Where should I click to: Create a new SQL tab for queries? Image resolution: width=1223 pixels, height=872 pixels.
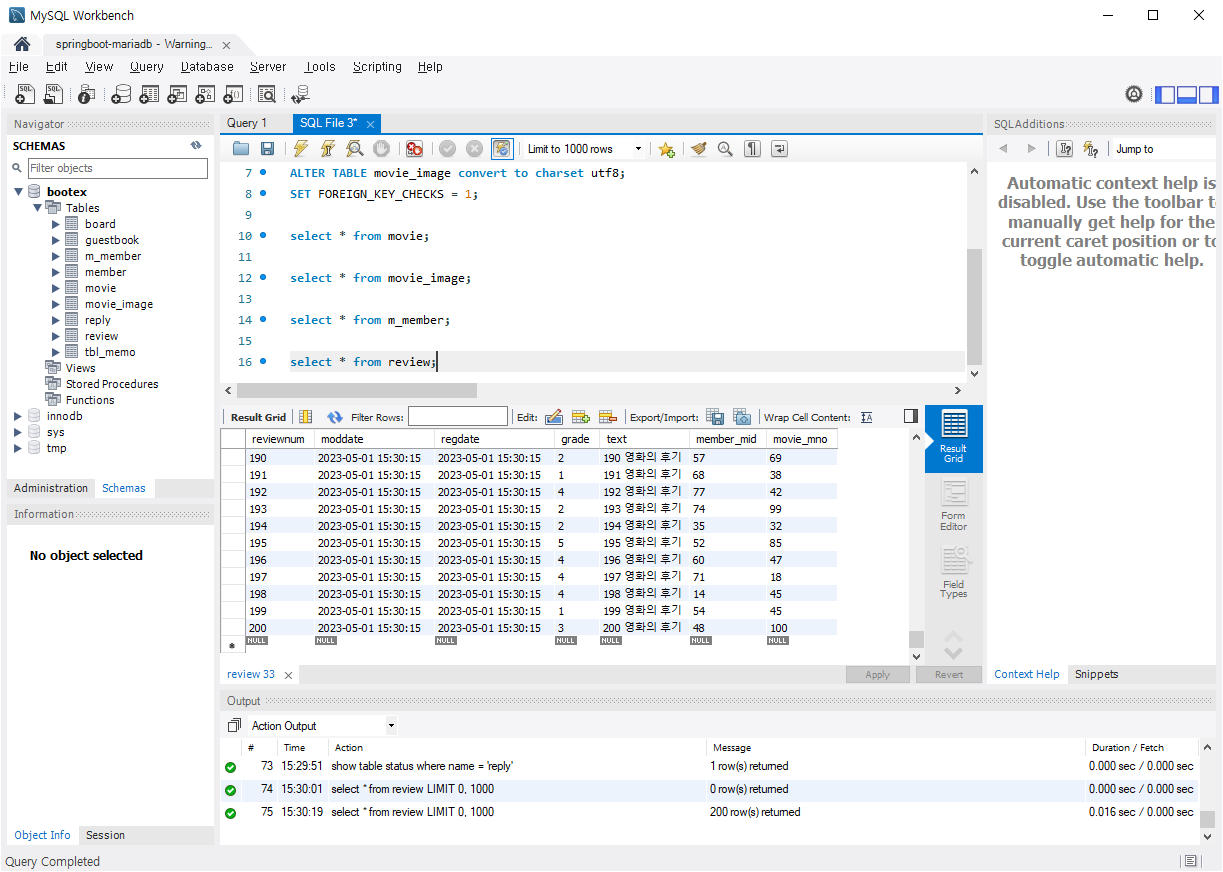(x=25, y=94)
